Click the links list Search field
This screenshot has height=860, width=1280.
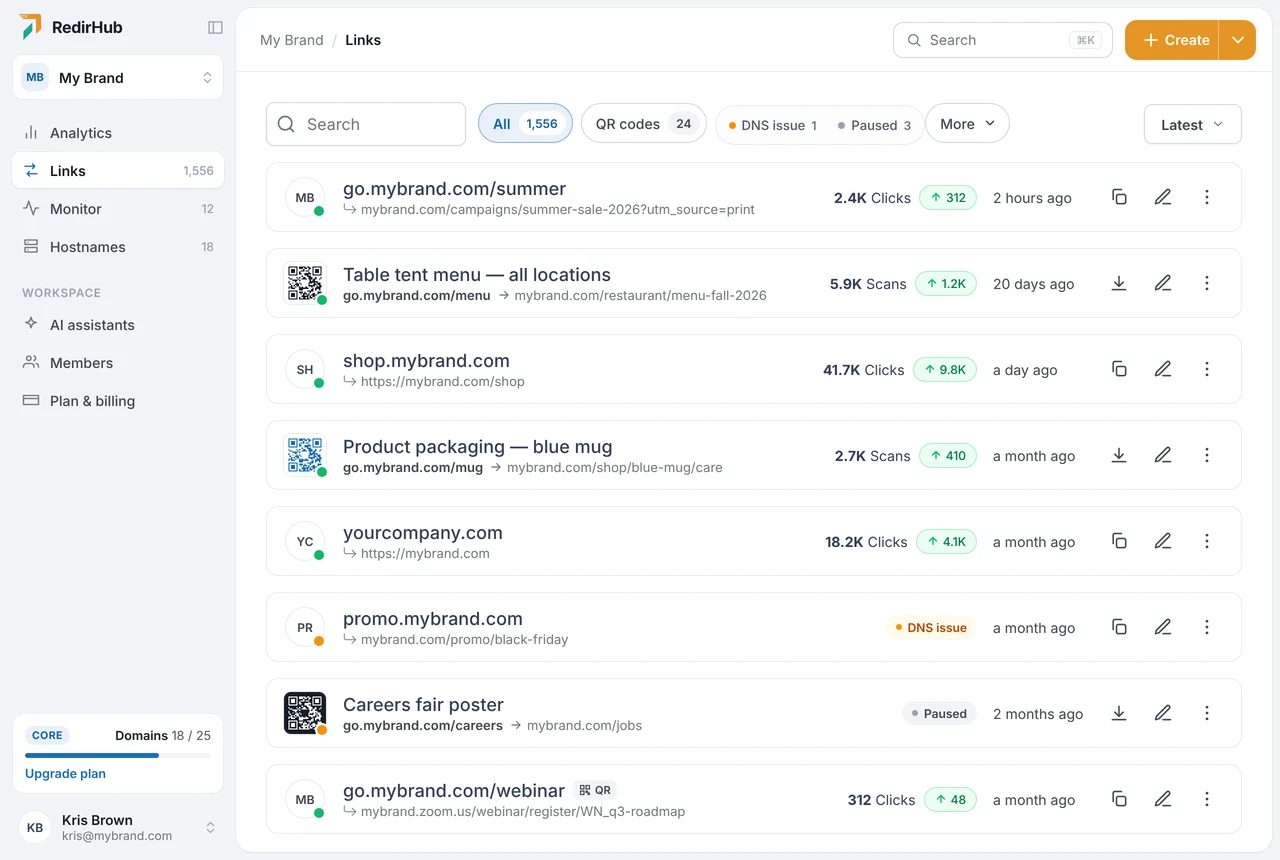click(366, 124)
